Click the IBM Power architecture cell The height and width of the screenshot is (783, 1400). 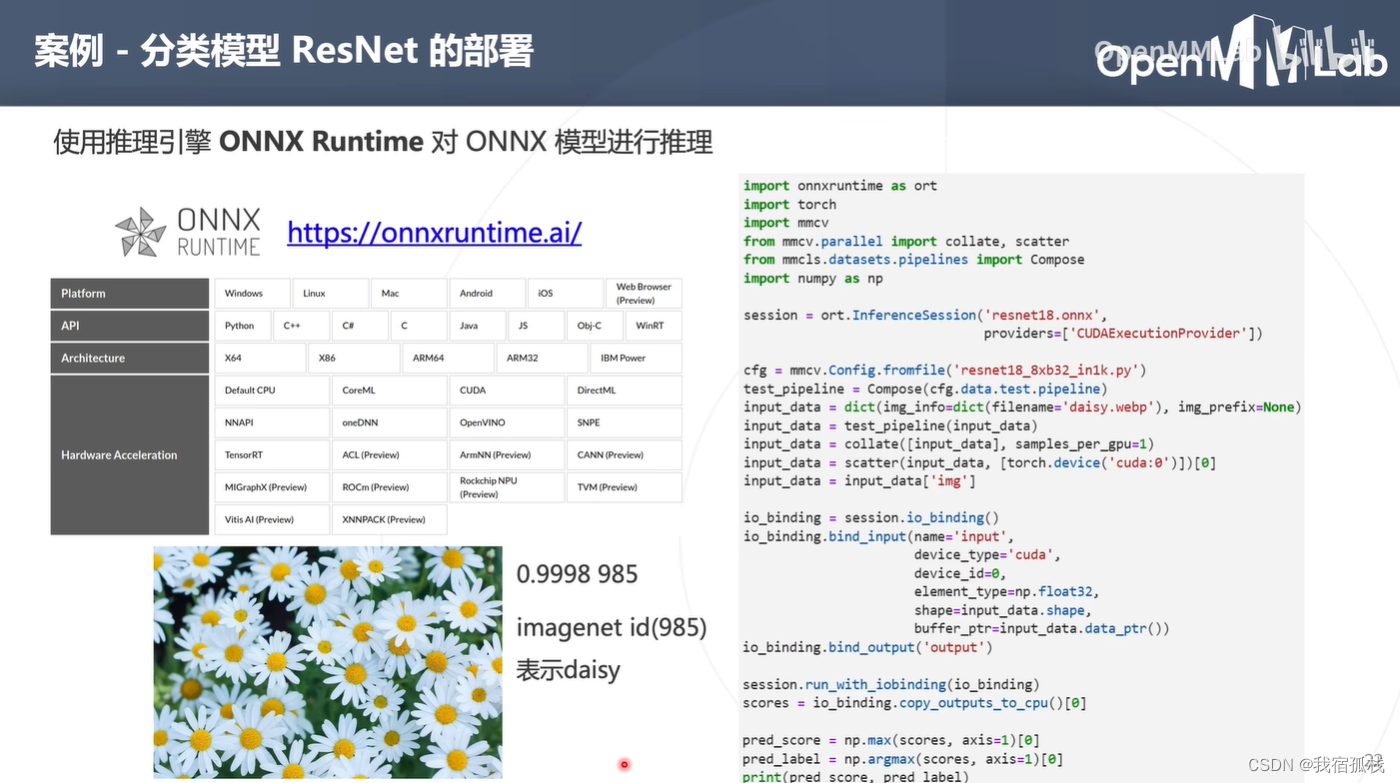tap(636, 358)
